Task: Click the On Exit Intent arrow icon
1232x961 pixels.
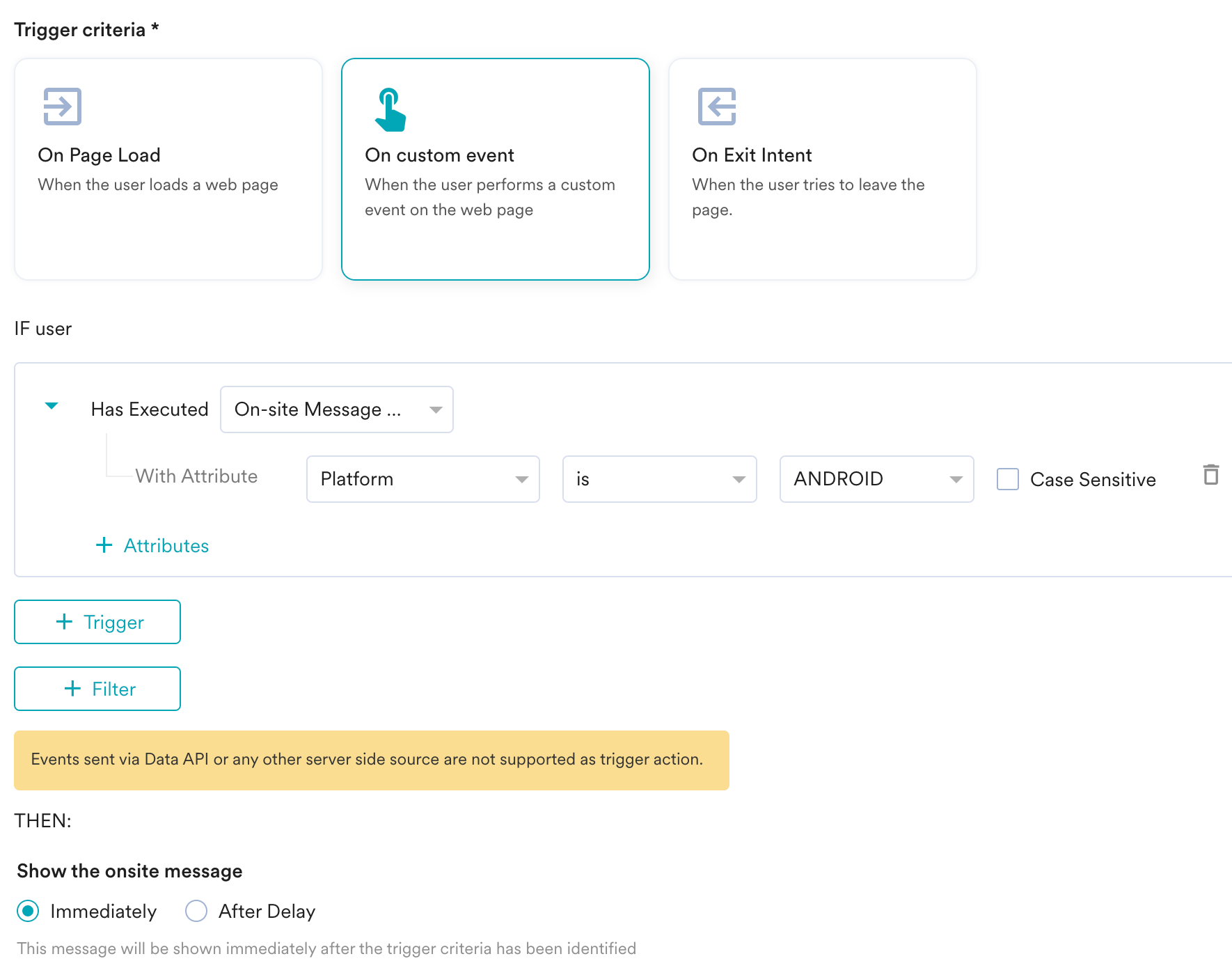Action: click(717, 107)
